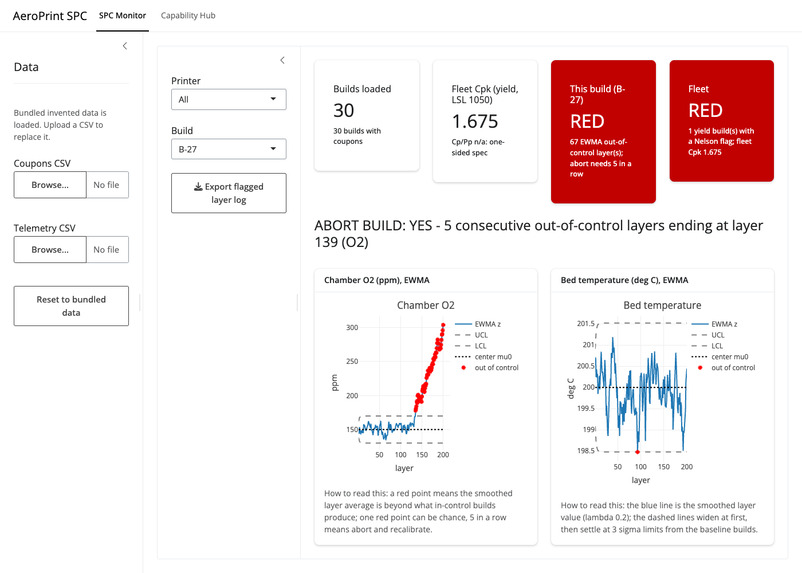Image resolution: width=802 pixels, height=573 pixels.
Task: Click the Builds loaded value card
Action: click(367, 116)
